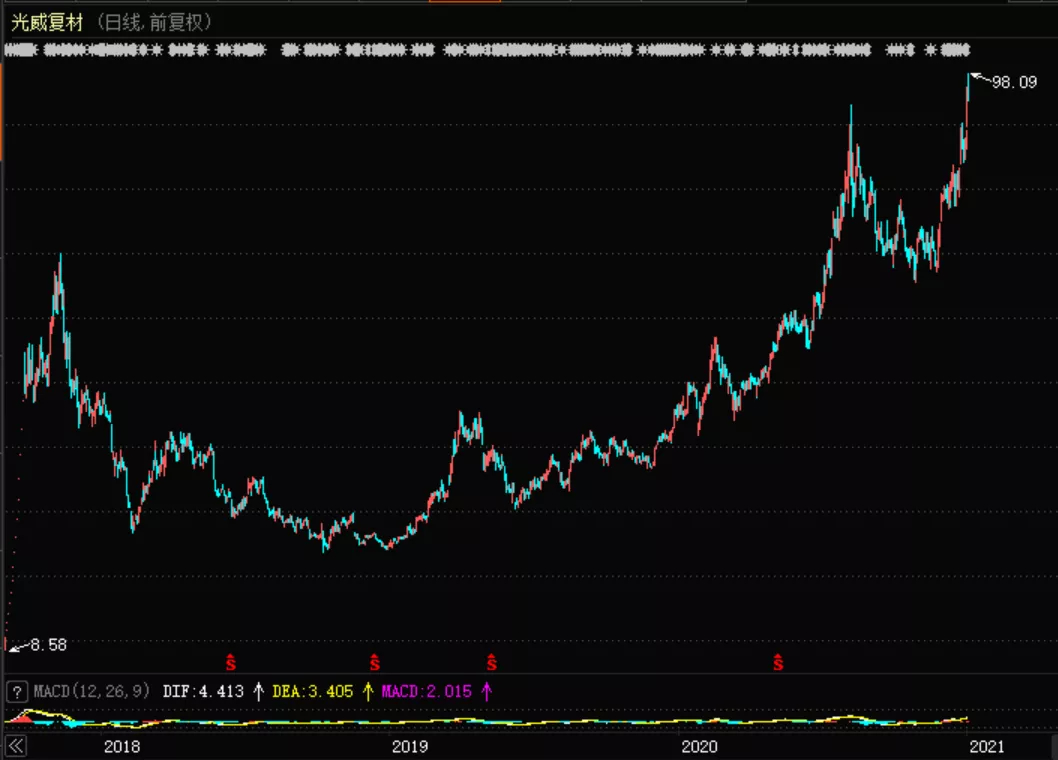The height and width of the screenshot is (760, 1058).
Task: Click the 98.09 high price label
Action: (1013, 83)
